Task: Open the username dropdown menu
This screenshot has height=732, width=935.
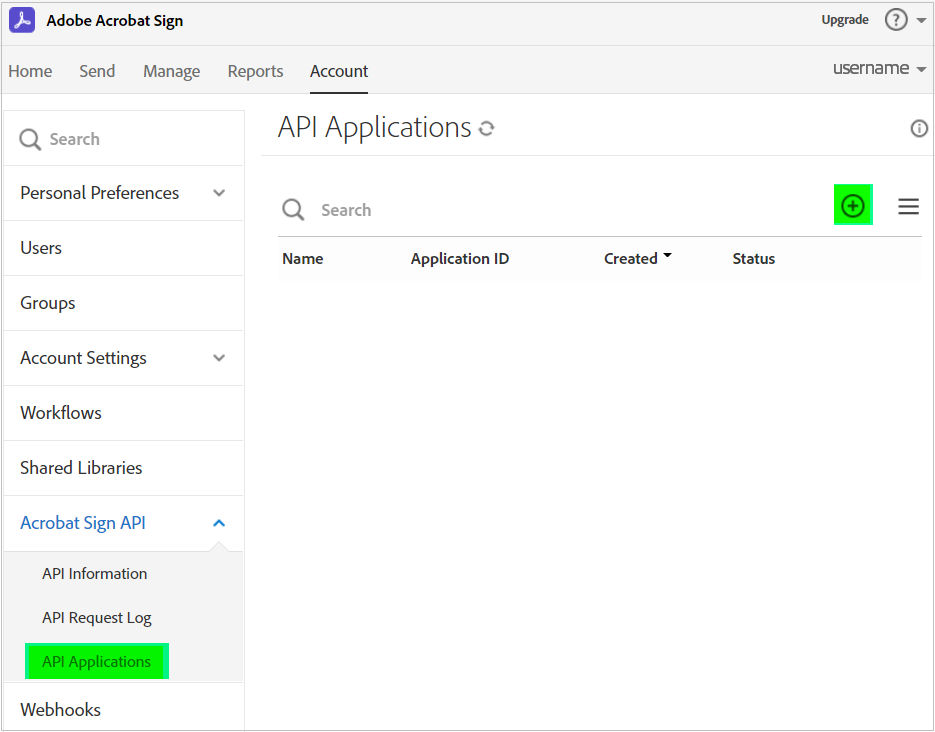Action: [880, 69]
